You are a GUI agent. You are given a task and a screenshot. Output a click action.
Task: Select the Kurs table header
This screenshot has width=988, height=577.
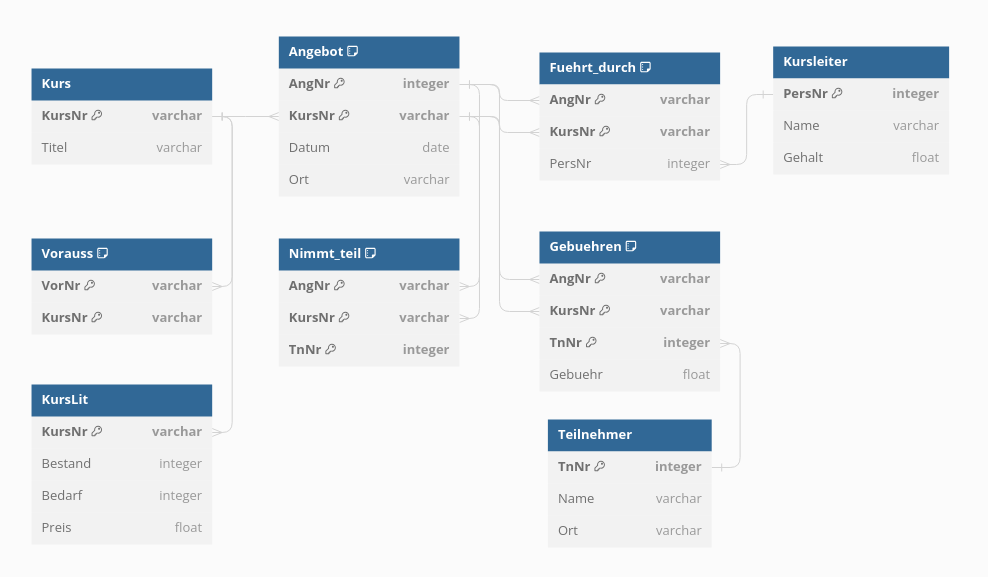click(122, 84)
